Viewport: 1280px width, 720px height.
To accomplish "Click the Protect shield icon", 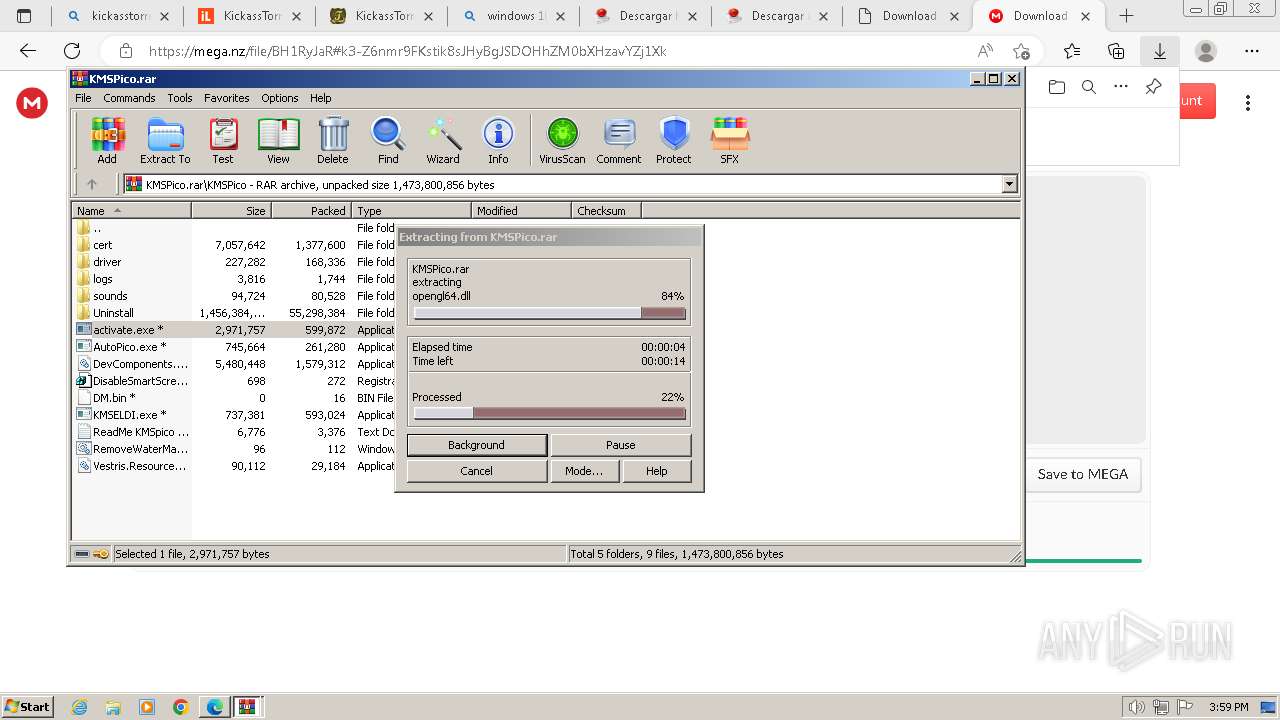I will click(x=674, y=140).
